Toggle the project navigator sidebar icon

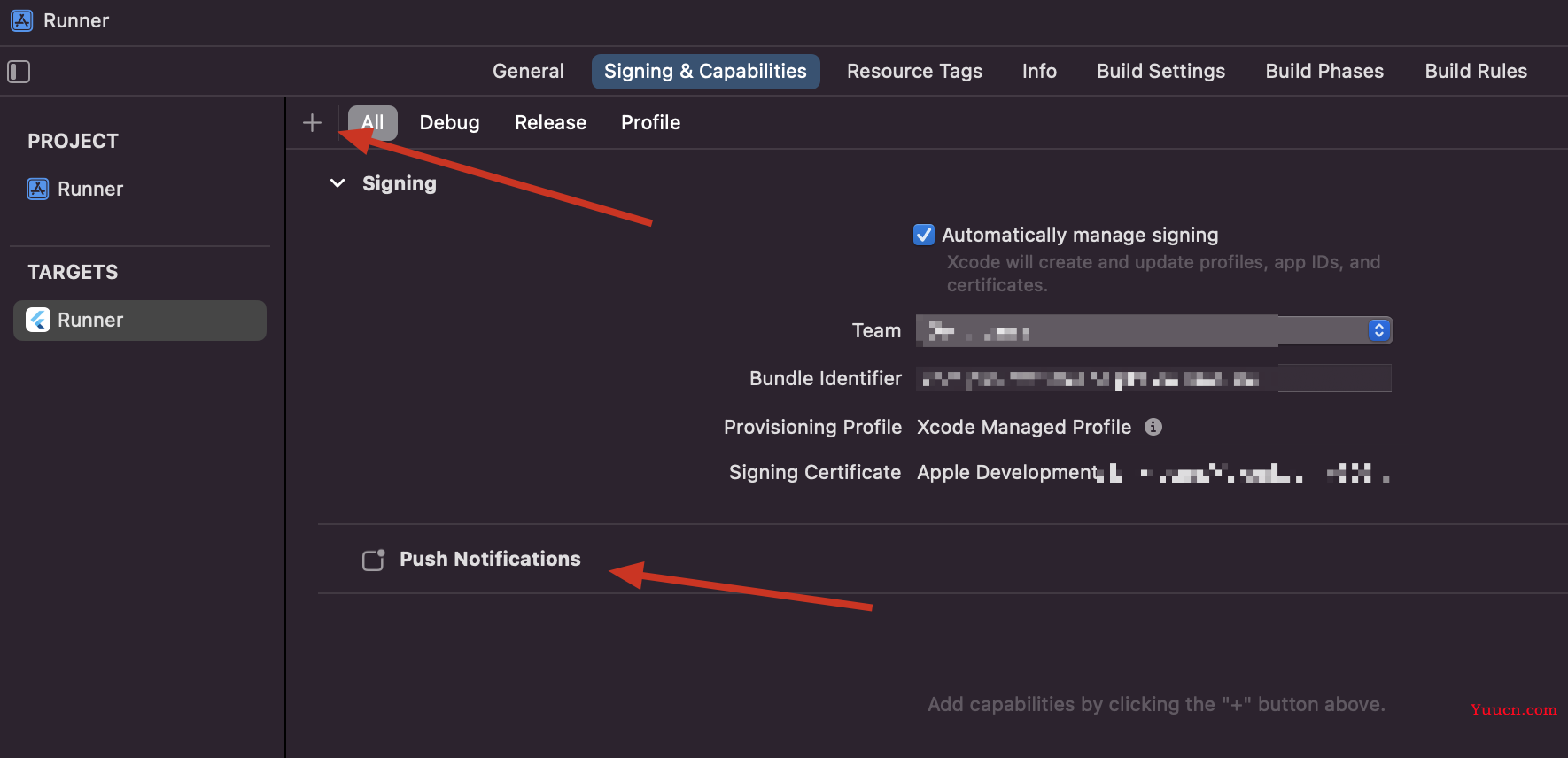tap(19, 72)
